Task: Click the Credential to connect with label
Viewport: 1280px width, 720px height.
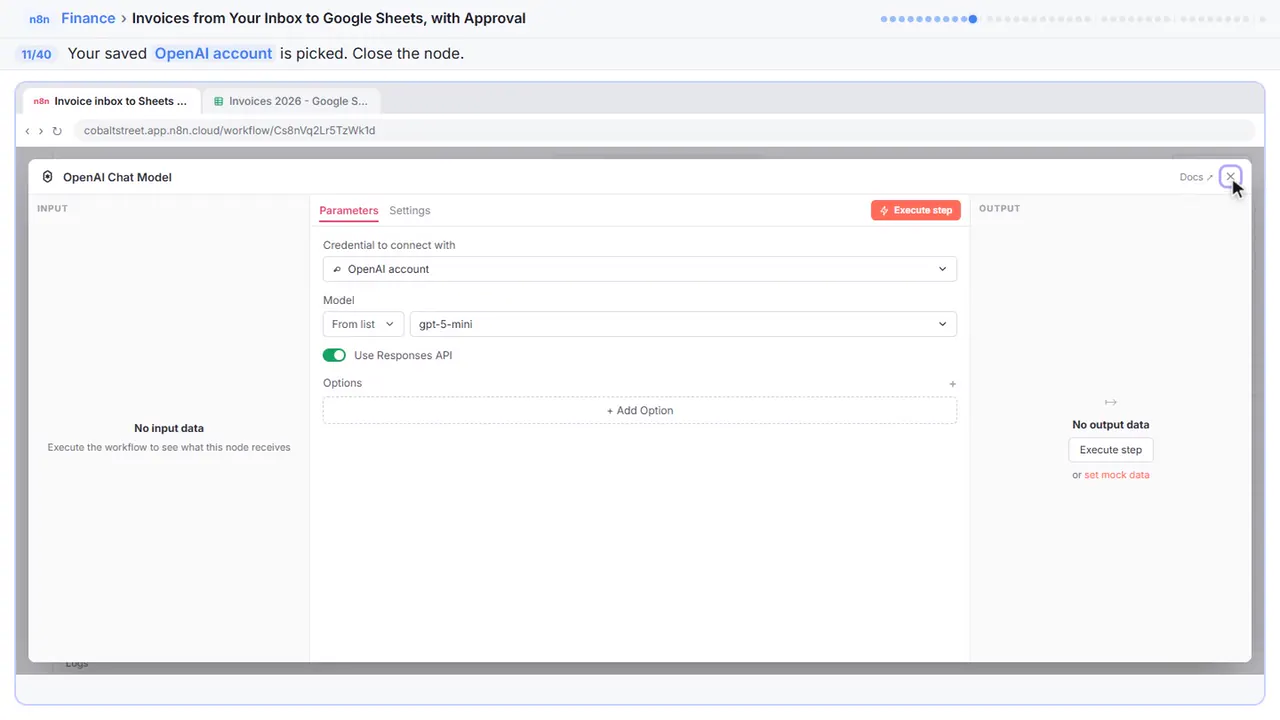Action: click(x=389, y=245)
